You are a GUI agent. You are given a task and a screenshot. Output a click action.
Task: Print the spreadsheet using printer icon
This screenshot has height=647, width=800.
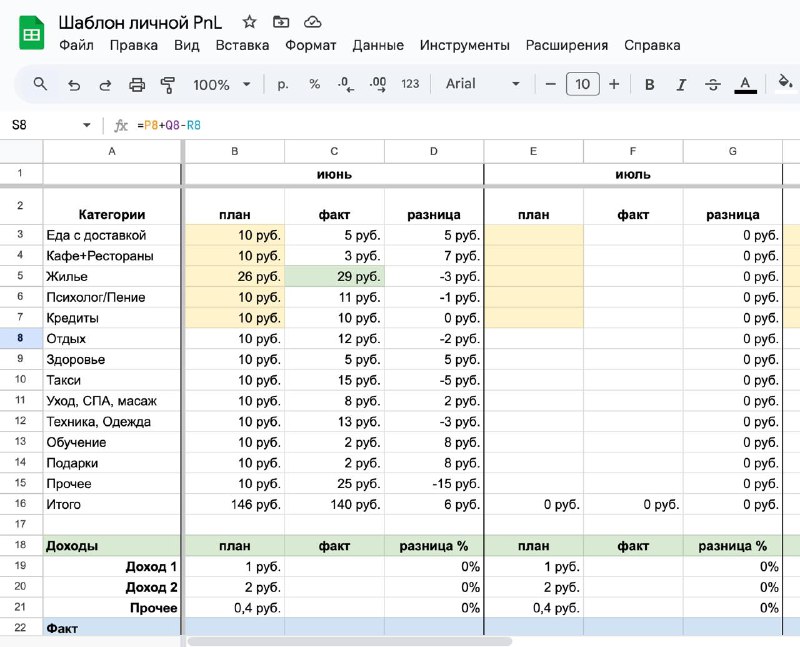(137, 85)
